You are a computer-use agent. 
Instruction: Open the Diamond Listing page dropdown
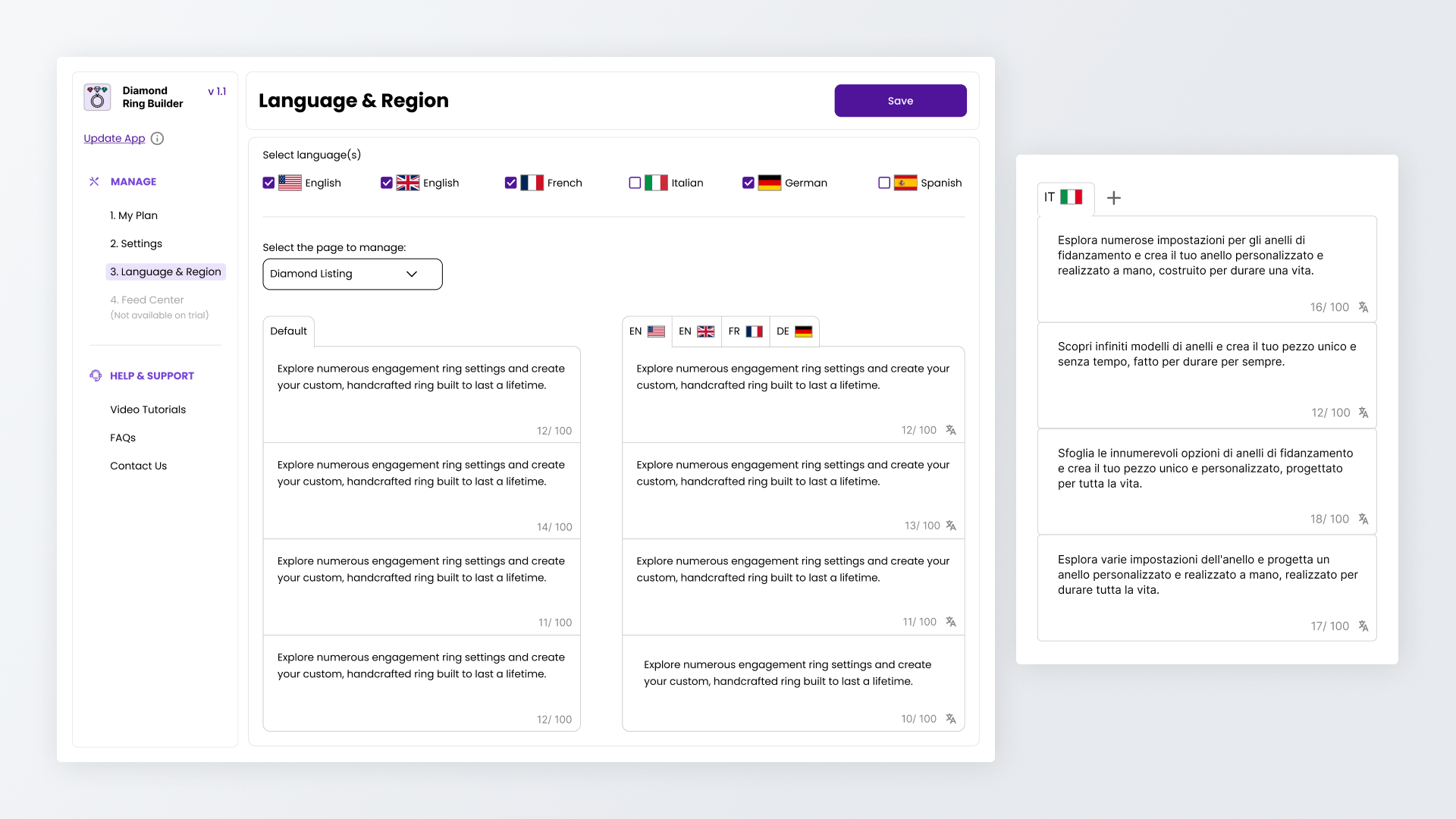pyautogui.click(x=352, y=274)
